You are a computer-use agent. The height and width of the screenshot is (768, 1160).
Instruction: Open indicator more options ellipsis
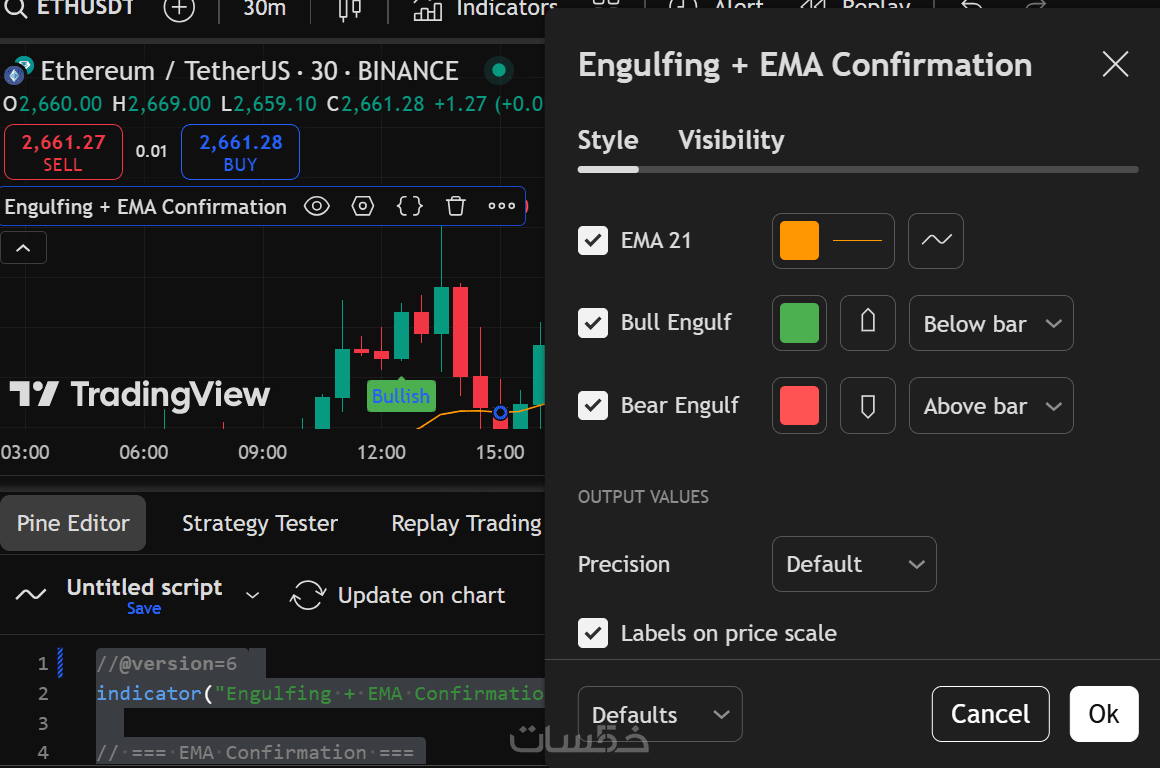[502, 207]
